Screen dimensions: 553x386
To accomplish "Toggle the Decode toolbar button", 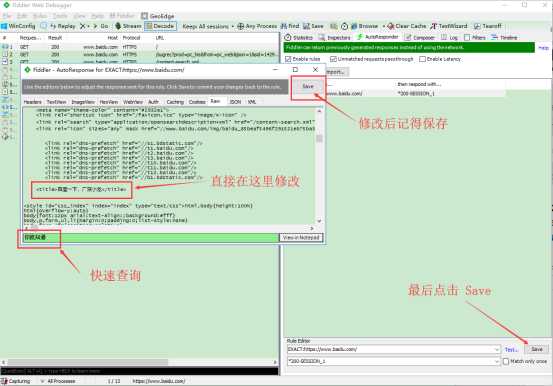I will coord(160,26).
